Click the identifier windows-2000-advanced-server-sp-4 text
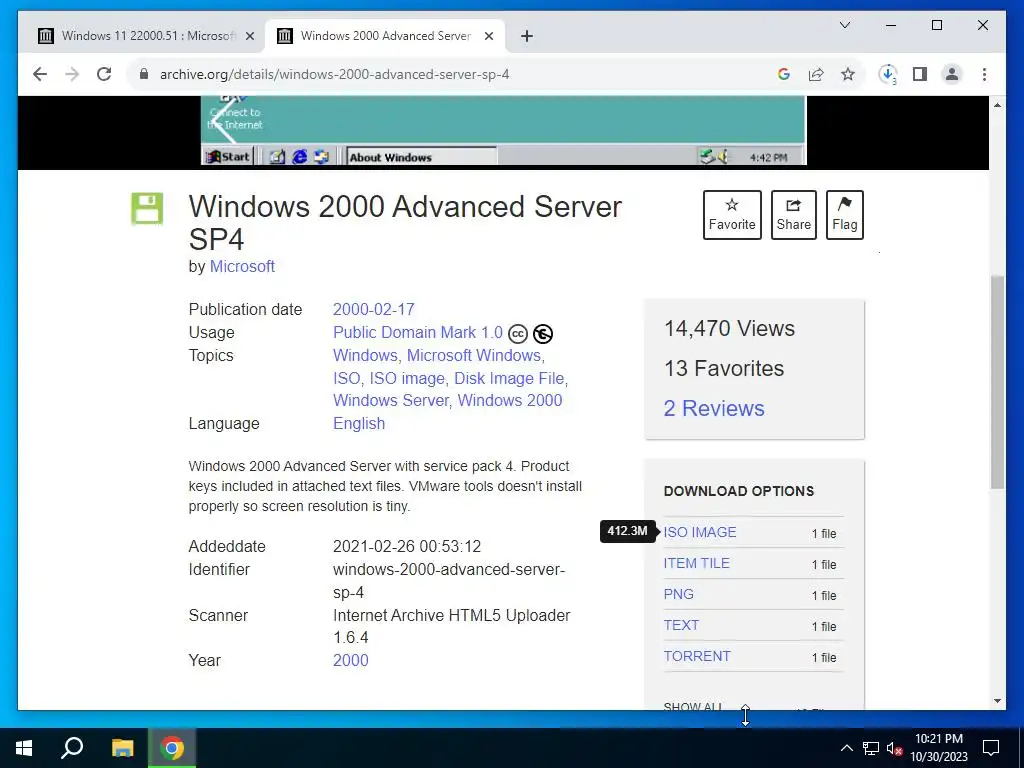Viewport: 1024px width, 768px height. 449,581
